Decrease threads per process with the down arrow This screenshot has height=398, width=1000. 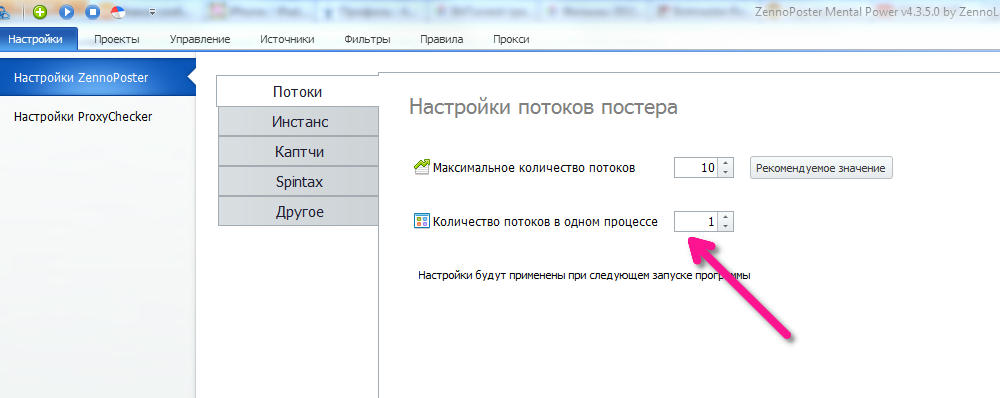tap(726, 226)
